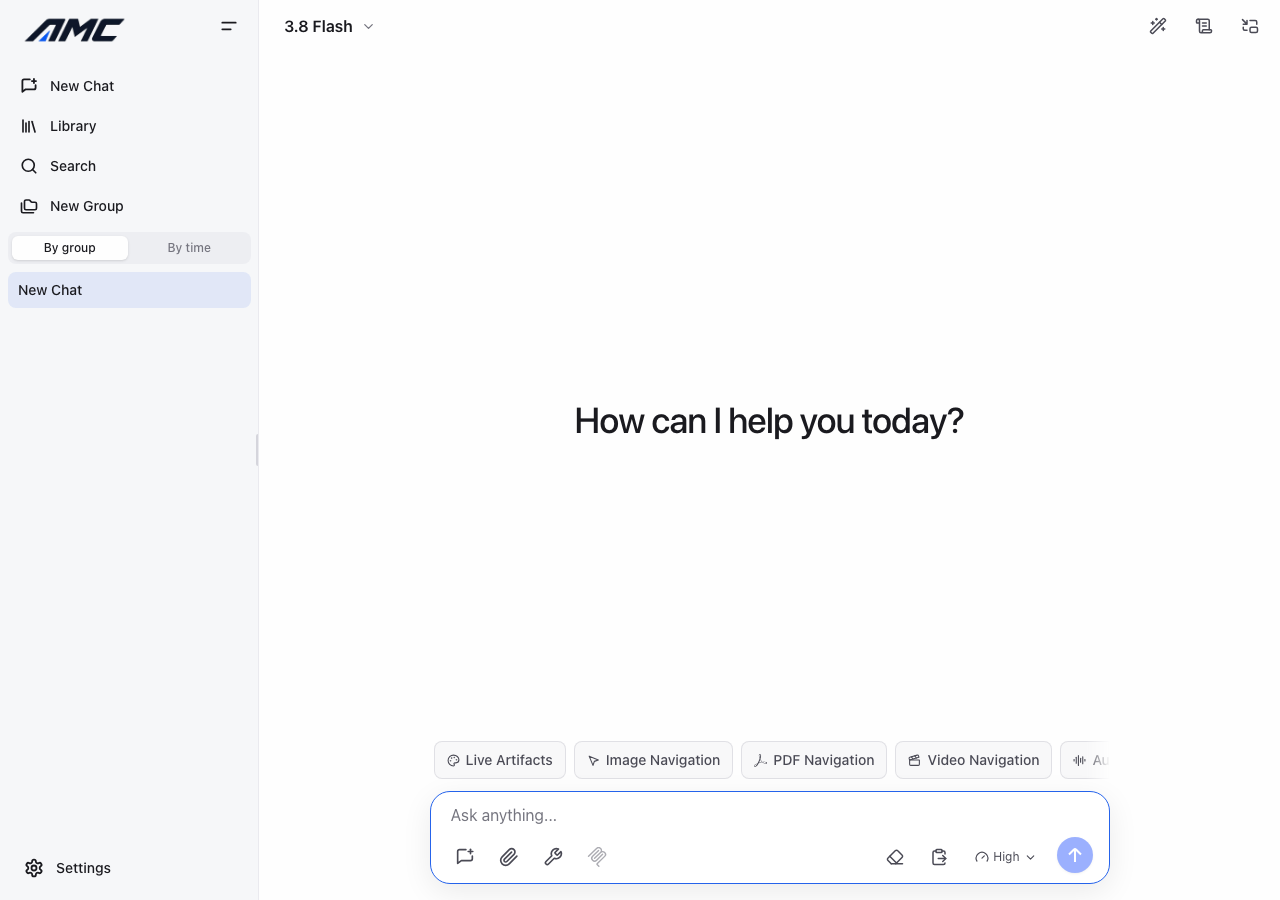Toggle the layout switch icon in the top right corner

[1250, 26]
